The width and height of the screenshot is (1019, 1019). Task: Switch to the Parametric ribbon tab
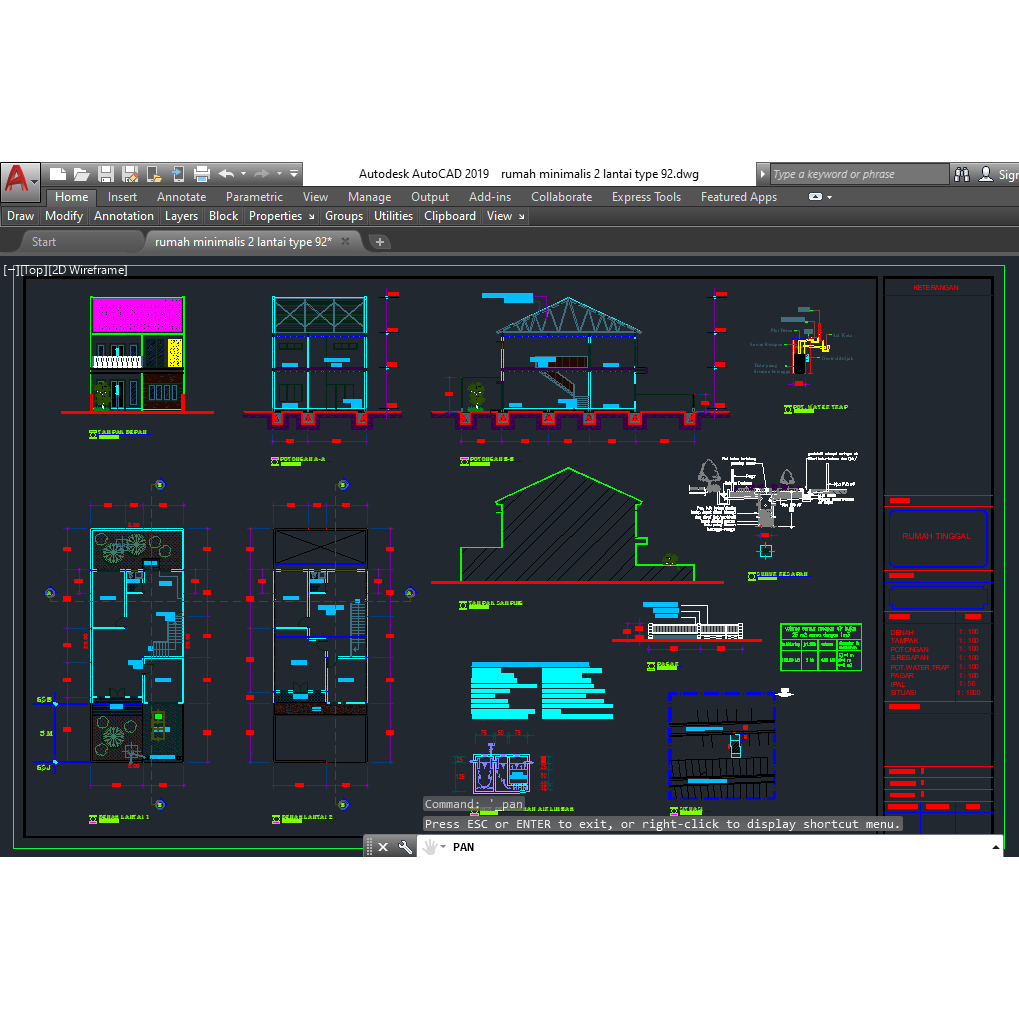254,197
